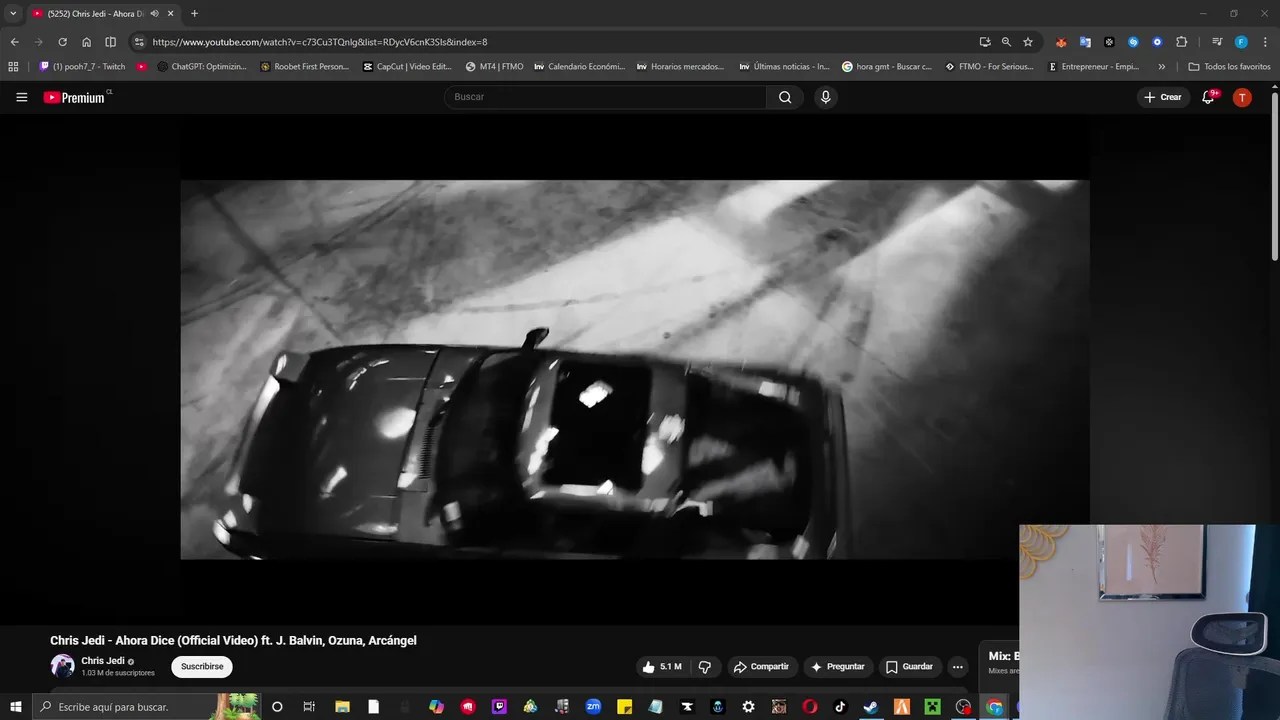This screenshot has width=1280, height=720.
Task: Click the install app icon in address bar
Action: (985, 42)
